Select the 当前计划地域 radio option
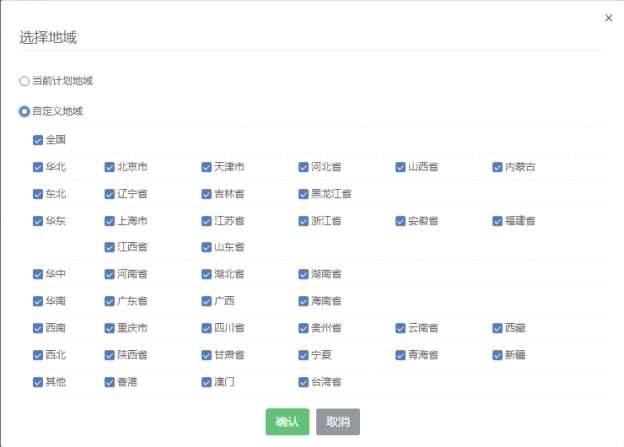Screen dimensions: 624x447 (x=25, y=81)
